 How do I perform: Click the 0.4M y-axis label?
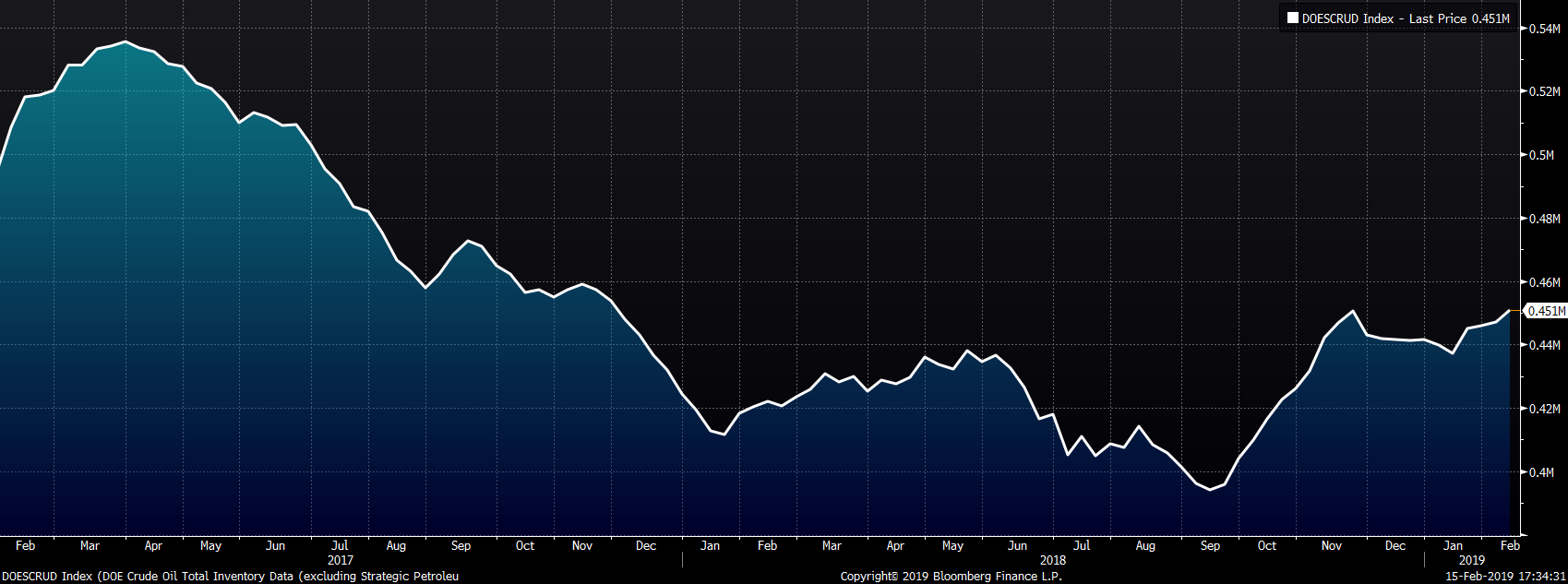click(x=1541, y=472)
